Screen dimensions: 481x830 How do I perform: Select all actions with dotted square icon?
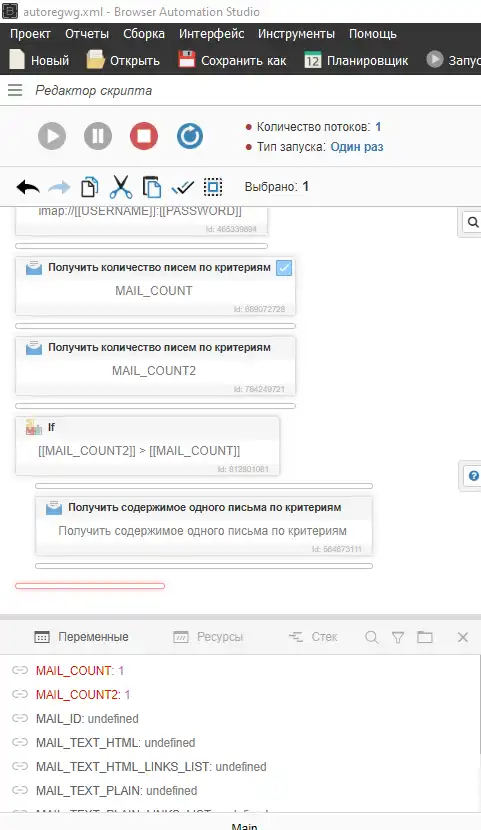[x=213, y=187]
